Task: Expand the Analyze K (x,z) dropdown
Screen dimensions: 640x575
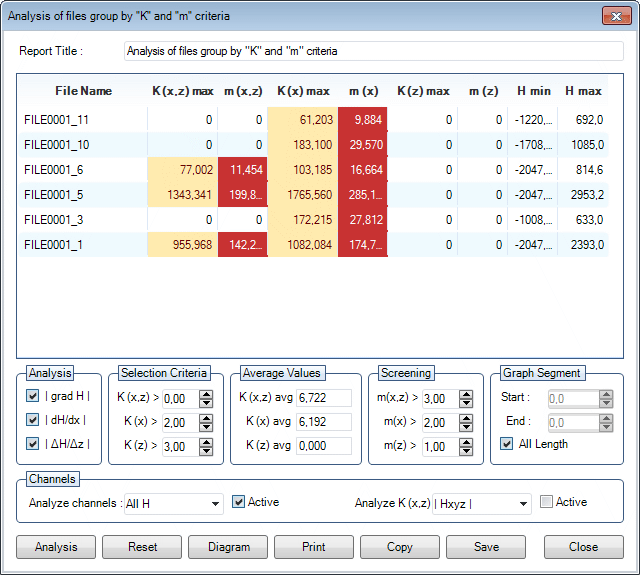Action: coord(522,504)
